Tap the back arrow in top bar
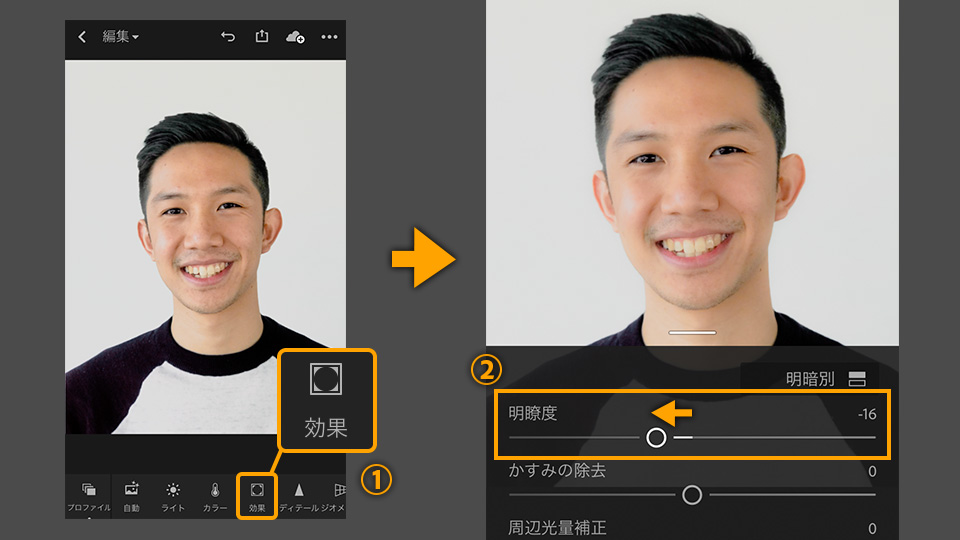The width and height of the screenshot is (960, 540). coord(82,37)
